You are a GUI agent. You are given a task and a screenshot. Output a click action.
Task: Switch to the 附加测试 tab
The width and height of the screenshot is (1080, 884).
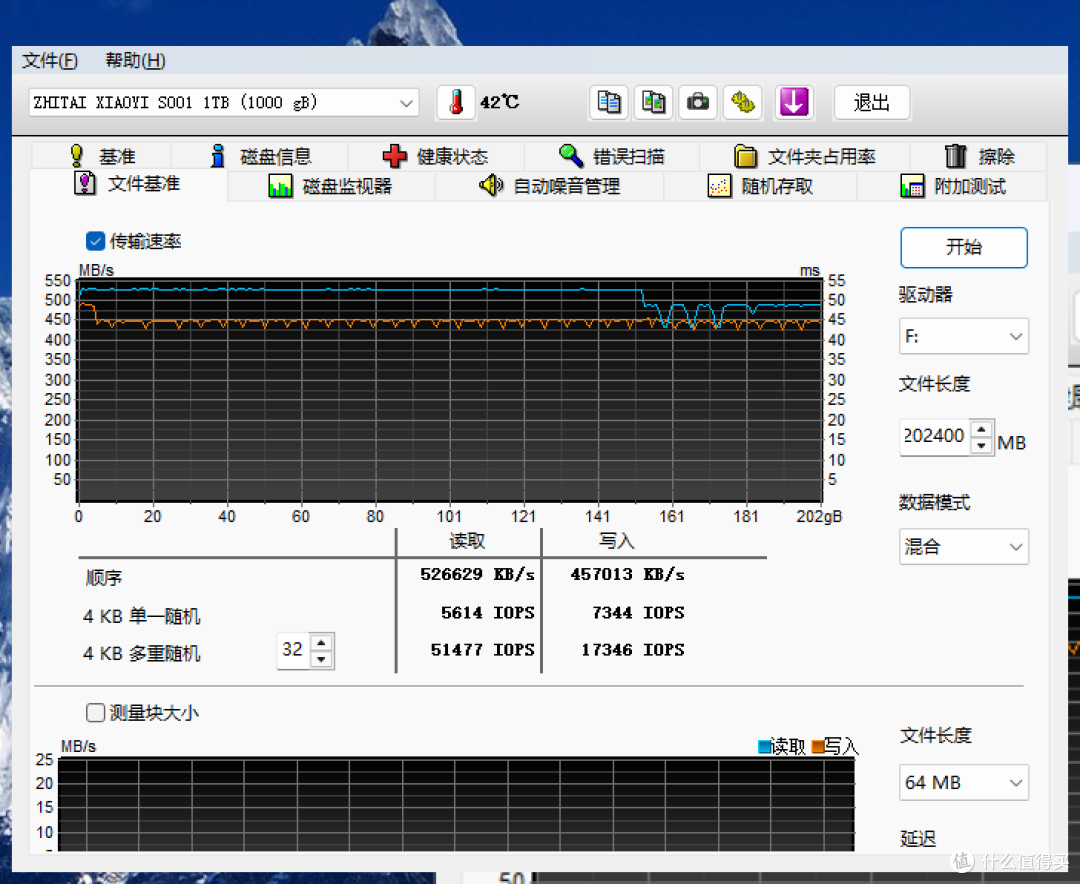tap(952, 186)
